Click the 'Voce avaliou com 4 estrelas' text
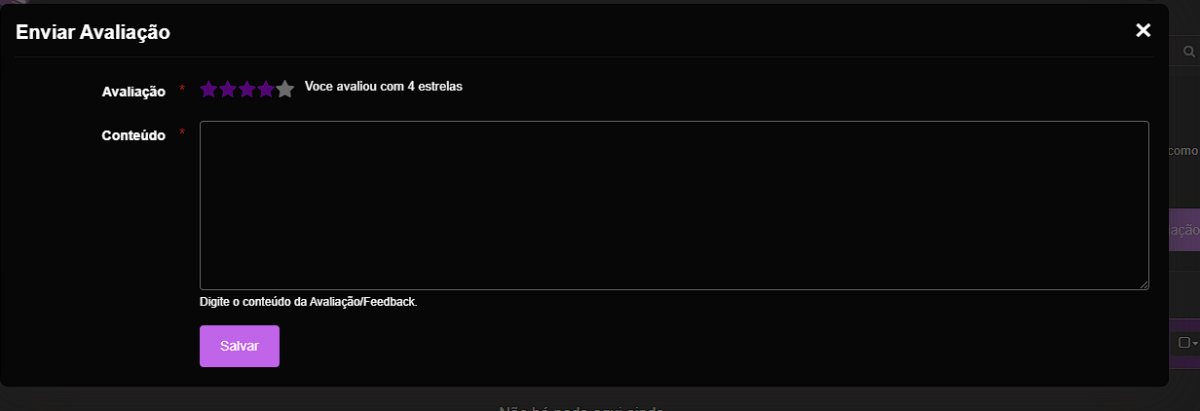 [x=383, y=87]
